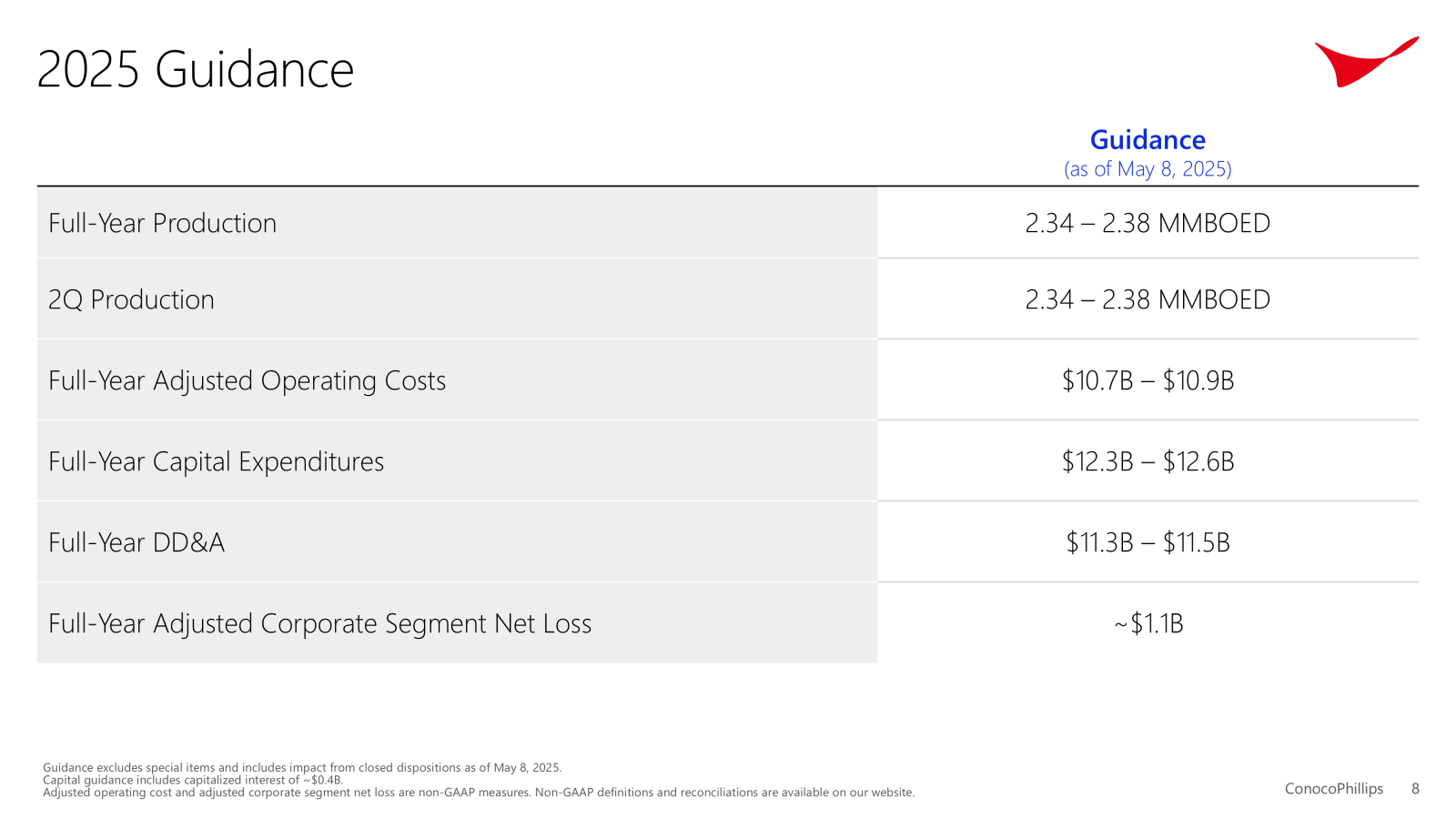
Task: Click the $12.3B – $12.6B value
Action: click(x=1148, y=461)
